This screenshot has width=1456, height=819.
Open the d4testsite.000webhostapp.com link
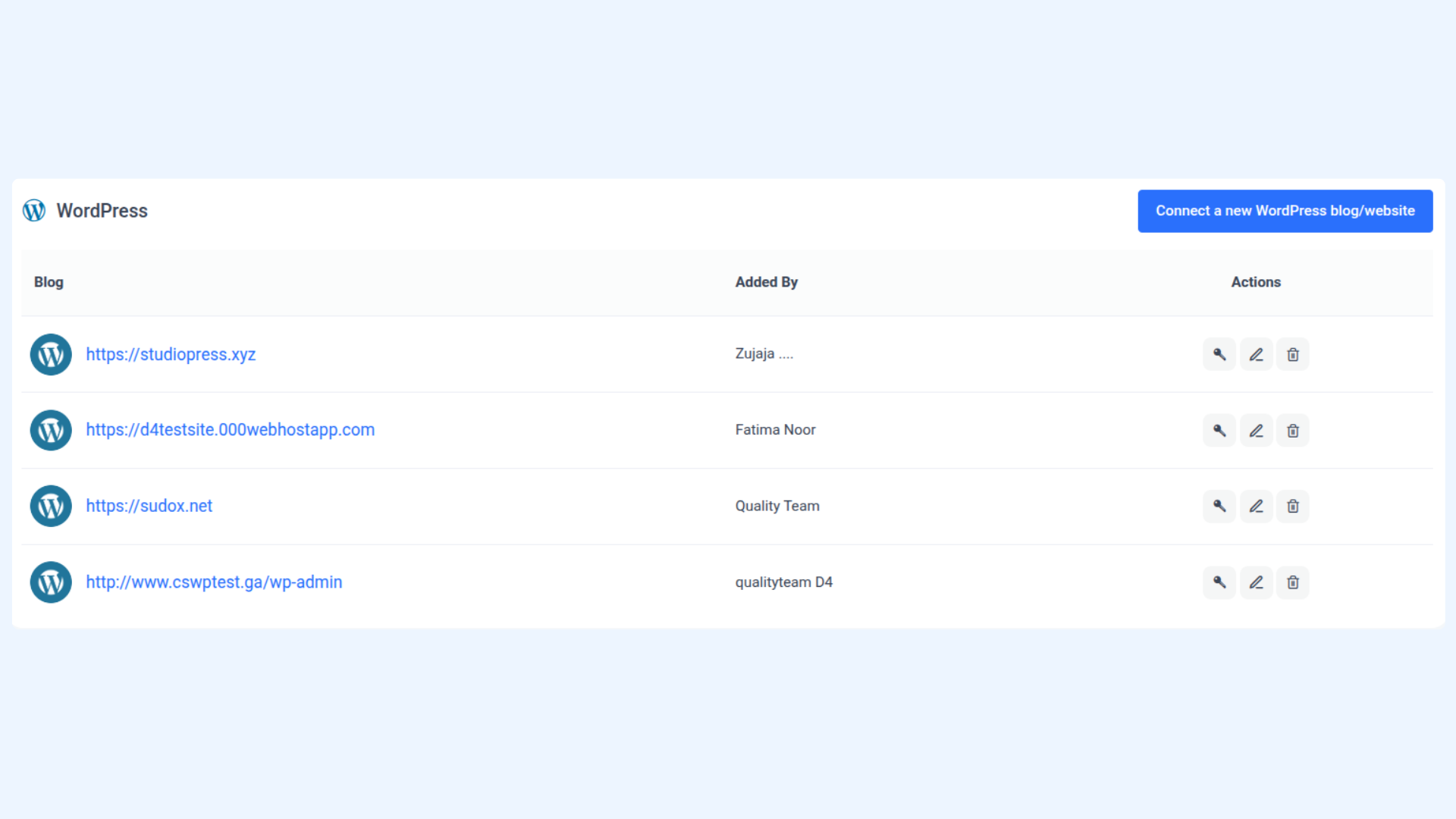tap(230, 430)
